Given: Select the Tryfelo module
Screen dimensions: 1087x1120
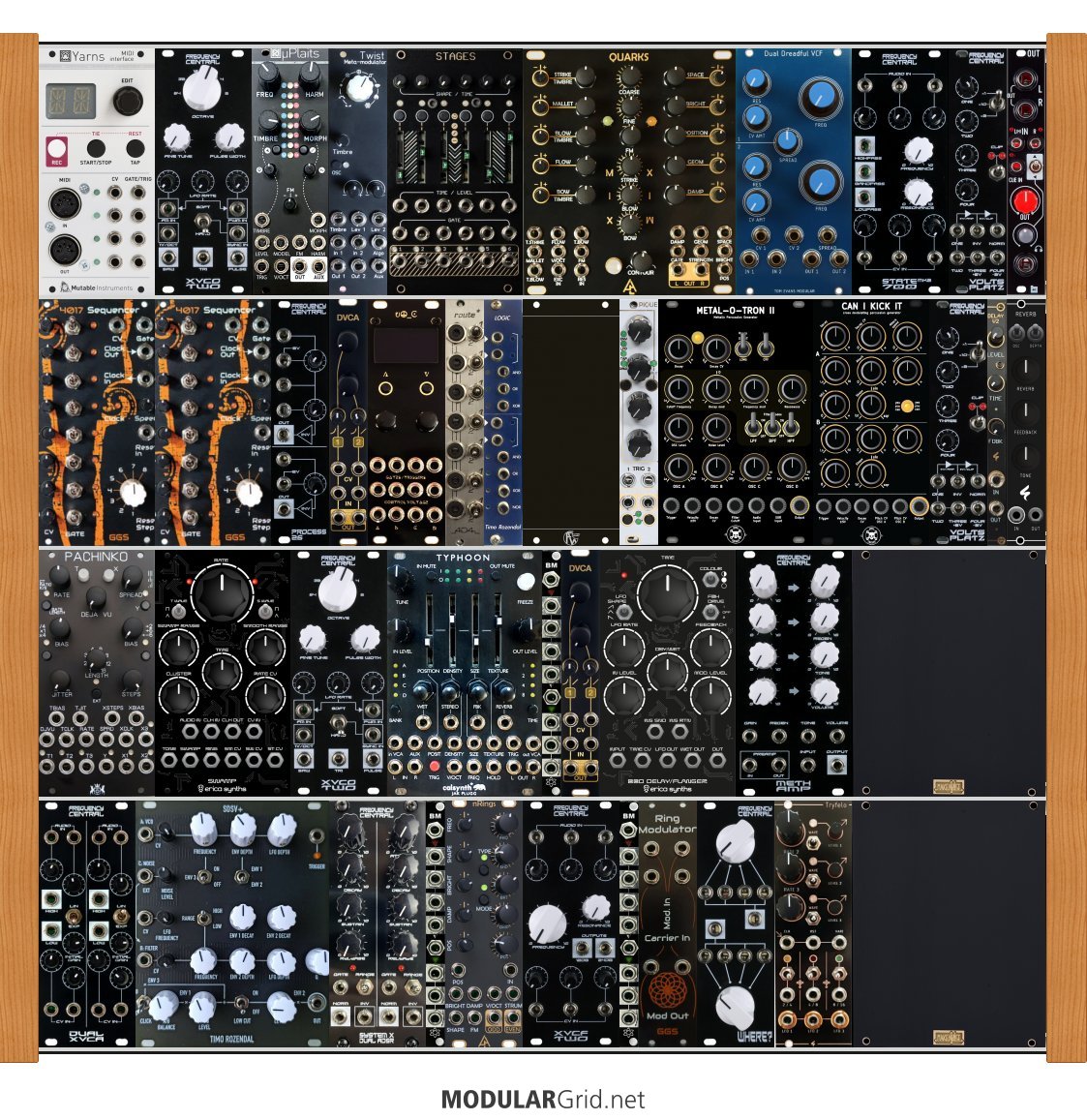Looking at the screenshot, I should click(x=813, y=923).
